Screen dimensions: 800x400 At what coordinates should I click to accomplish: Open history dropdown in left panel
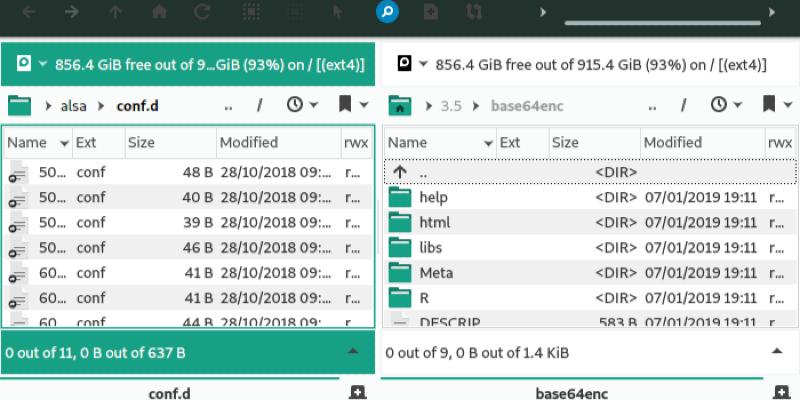[302, 105]
